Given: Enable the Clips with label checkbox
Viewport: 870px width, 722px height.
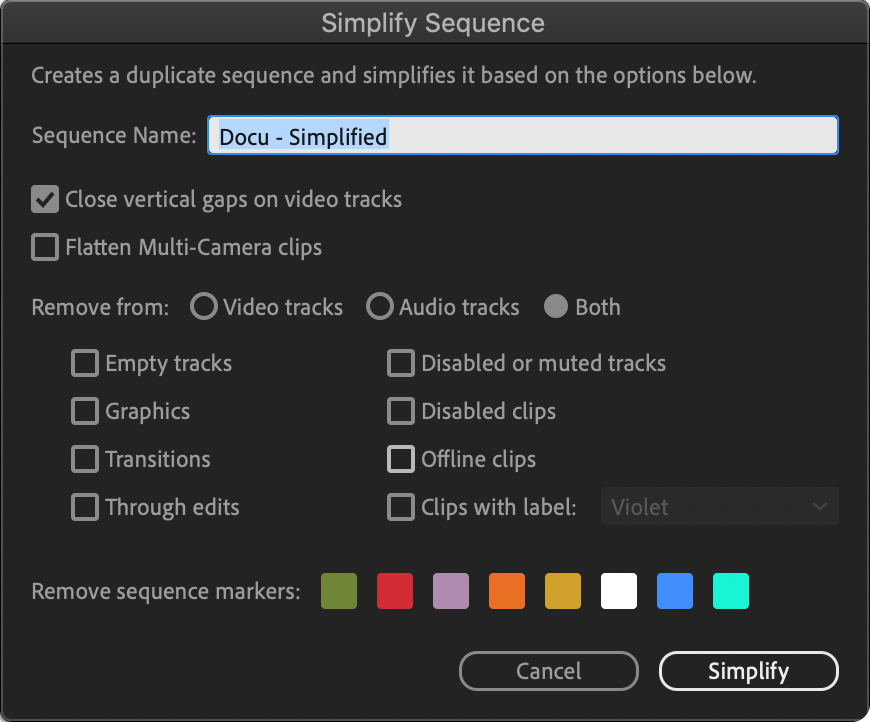Looking at the screenshot, I should (x=401, y=507).
